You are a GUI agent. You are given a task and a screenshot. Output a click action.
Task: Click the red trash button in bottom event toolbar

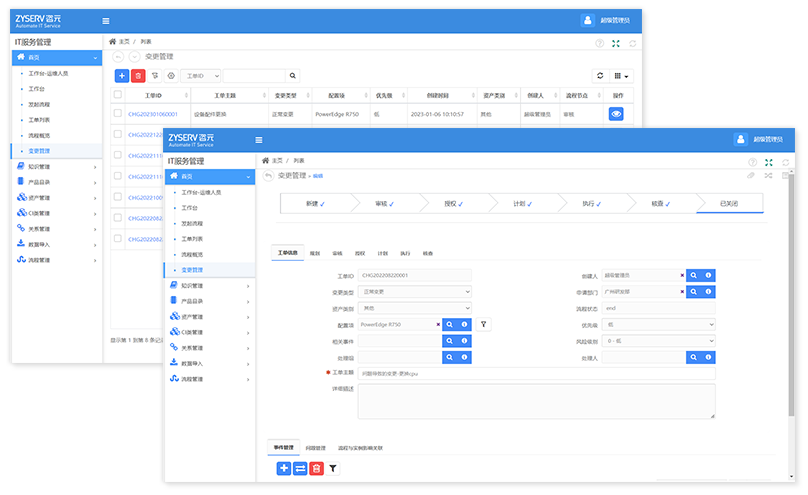coord(316,468)
